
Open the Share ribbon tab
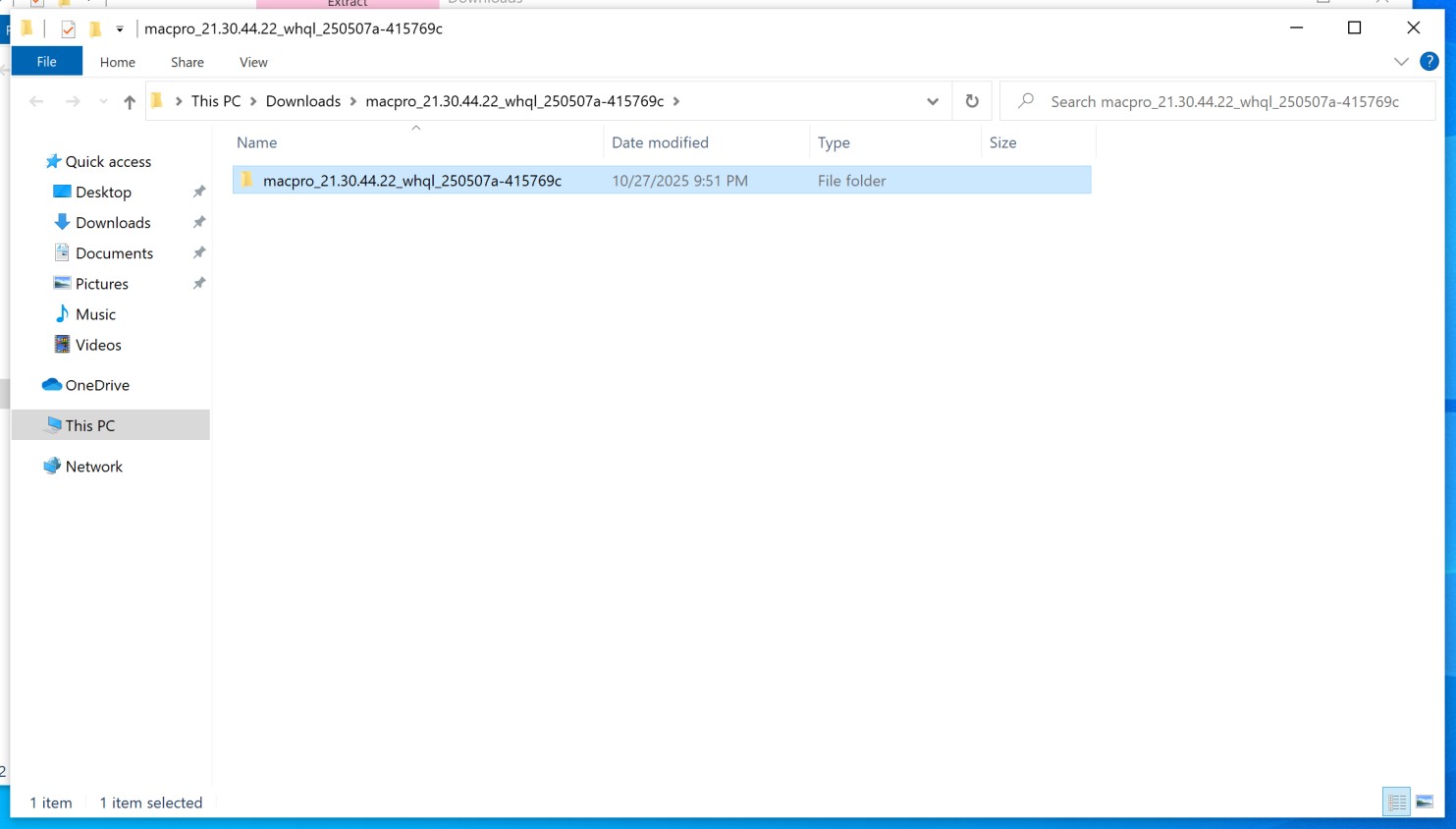(187, 62)
